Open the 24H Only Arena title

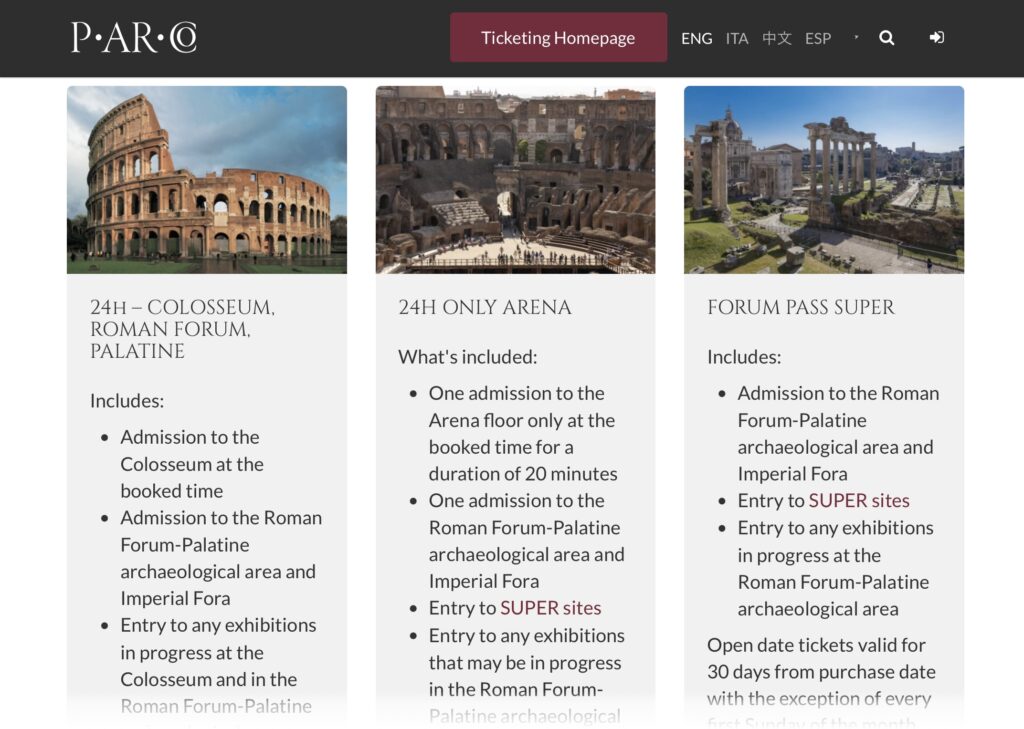[x=485, y=308]
